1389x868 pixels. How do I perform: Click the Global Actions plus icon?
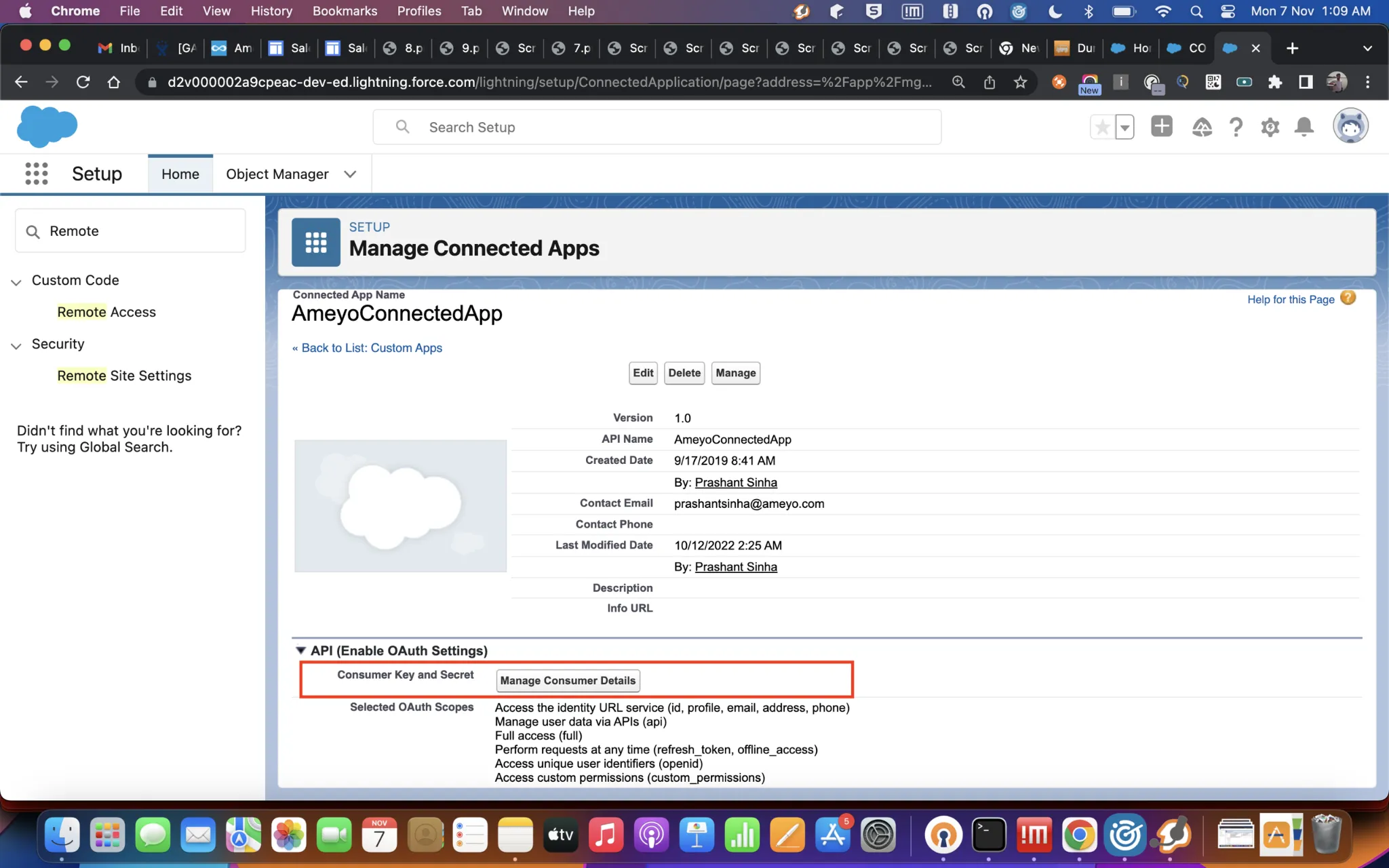click(1162, 126)
